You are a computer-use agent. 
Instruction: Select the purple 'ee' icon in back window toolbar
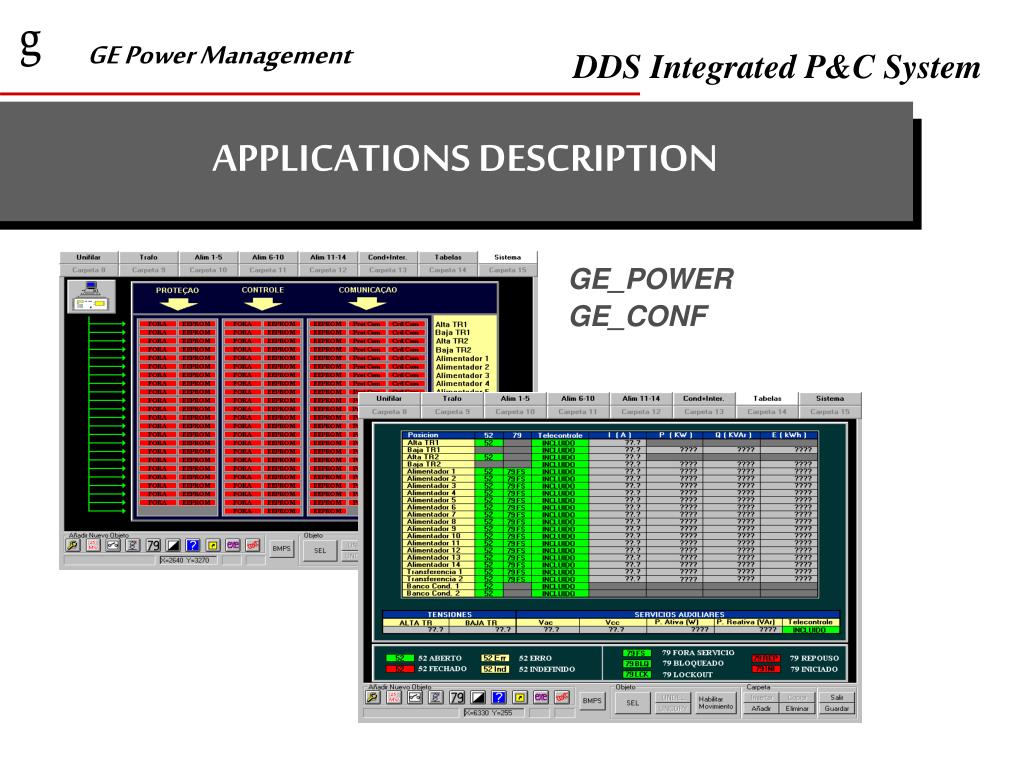232,545
